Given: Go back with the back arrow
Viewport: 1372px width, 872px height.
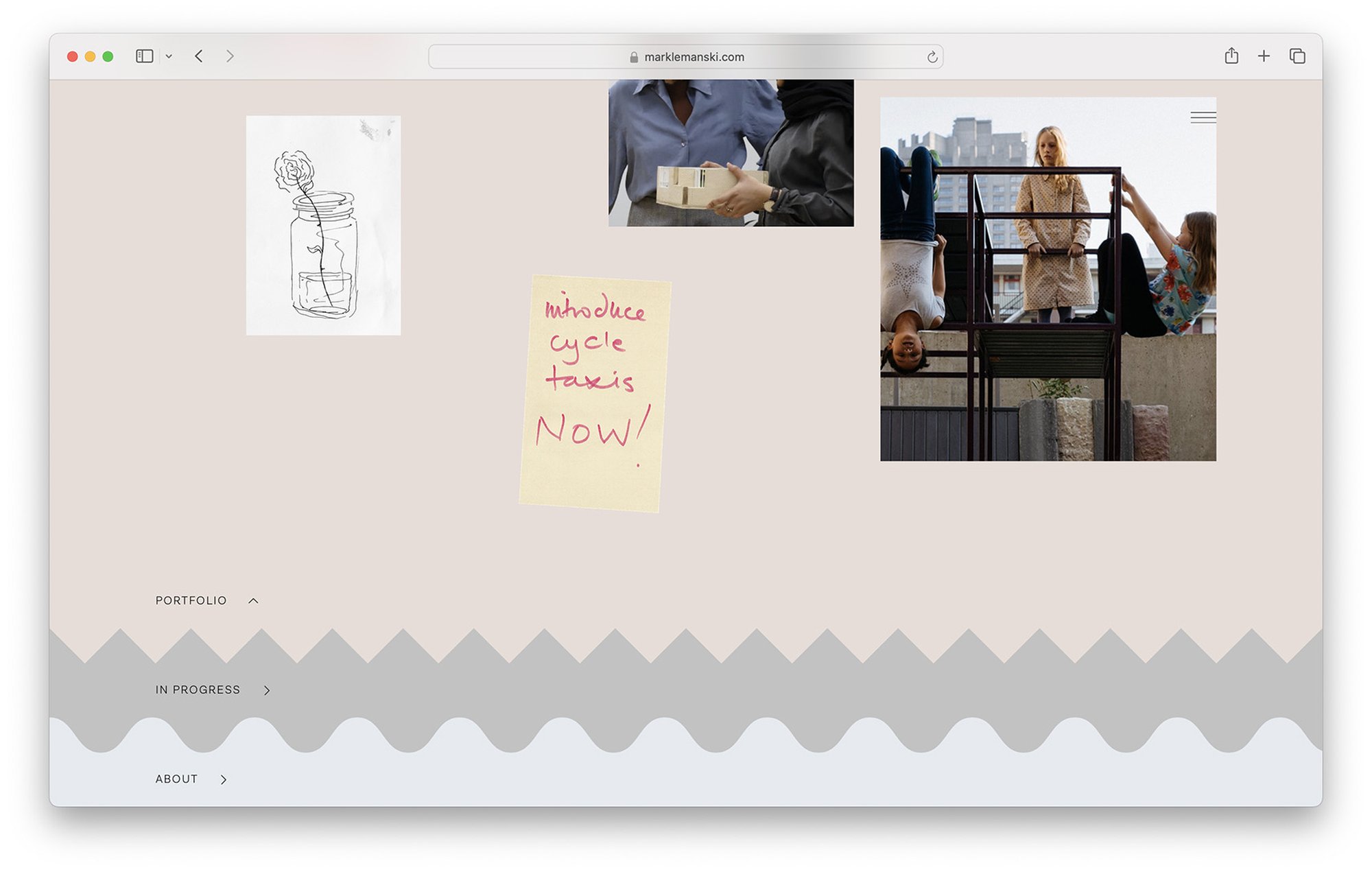Looking at the screenshot, I should pyautogui.click(x=199, y=56).
